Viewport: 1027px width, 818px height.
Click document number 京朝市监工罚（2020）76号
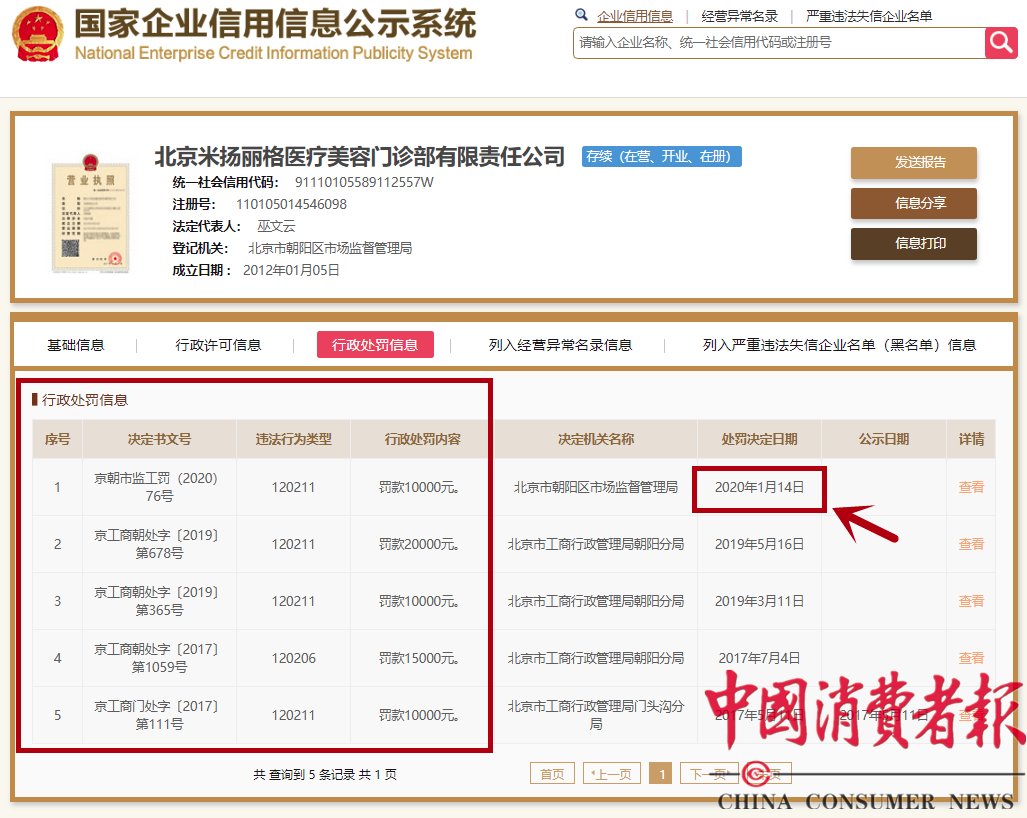[x=159, y=487]
